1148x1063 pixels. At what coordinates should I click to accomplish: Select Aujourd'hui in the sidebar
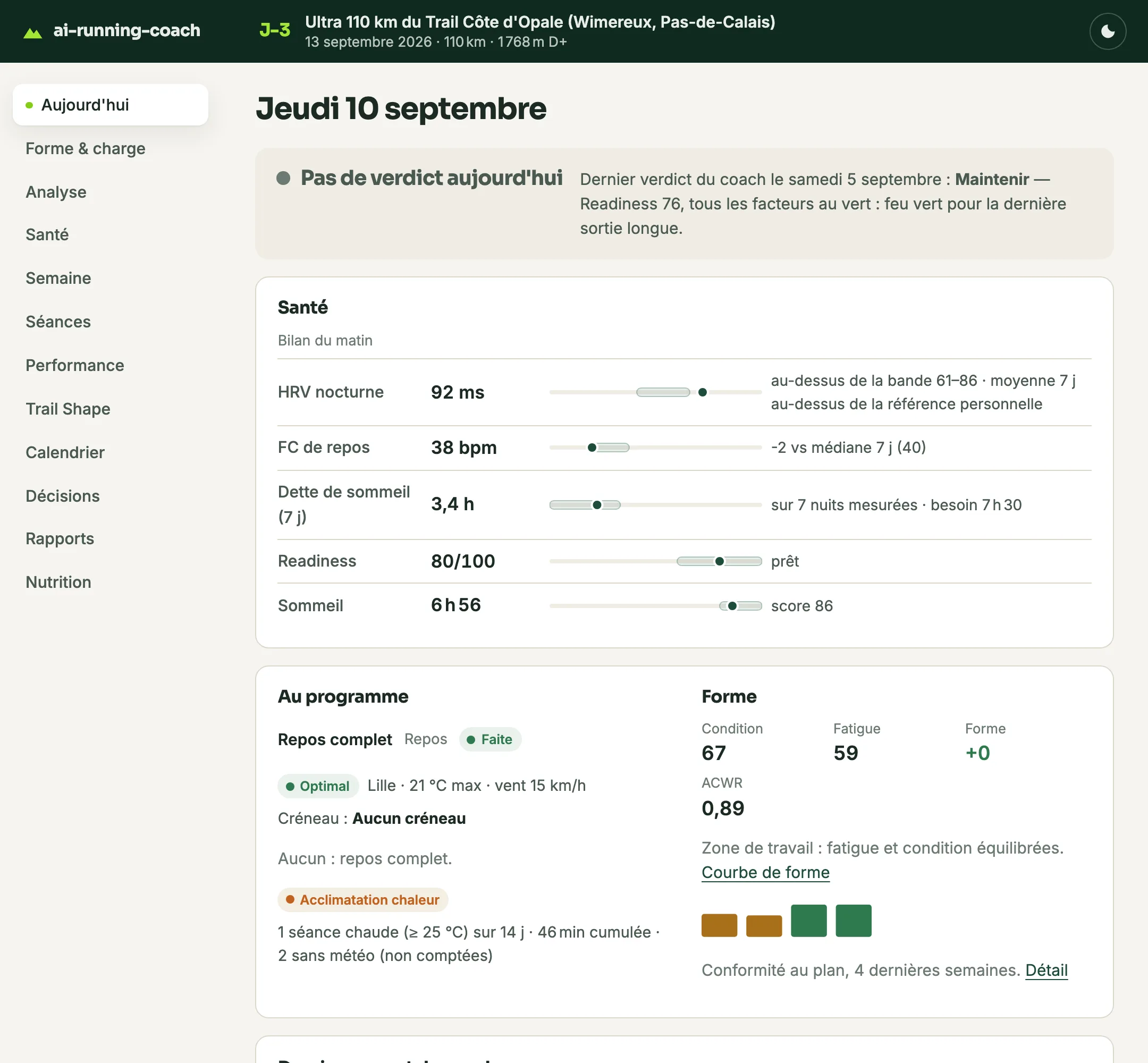(x=111, y=105)
